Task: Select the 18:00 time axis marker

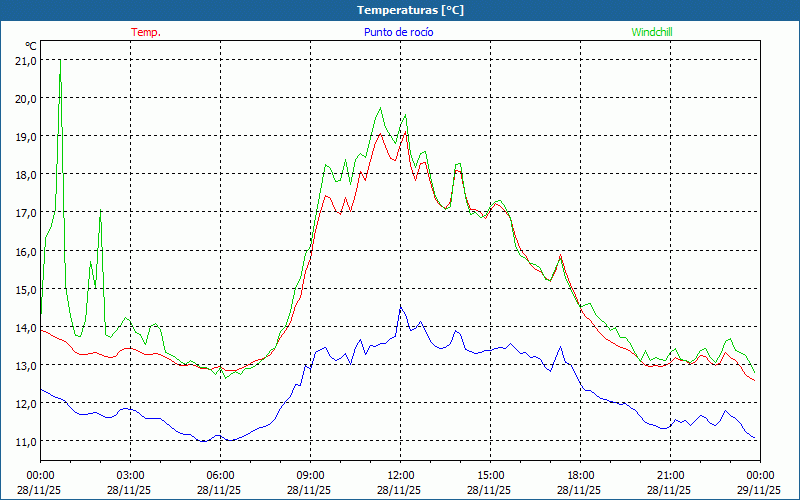Action: pos(580,475)
